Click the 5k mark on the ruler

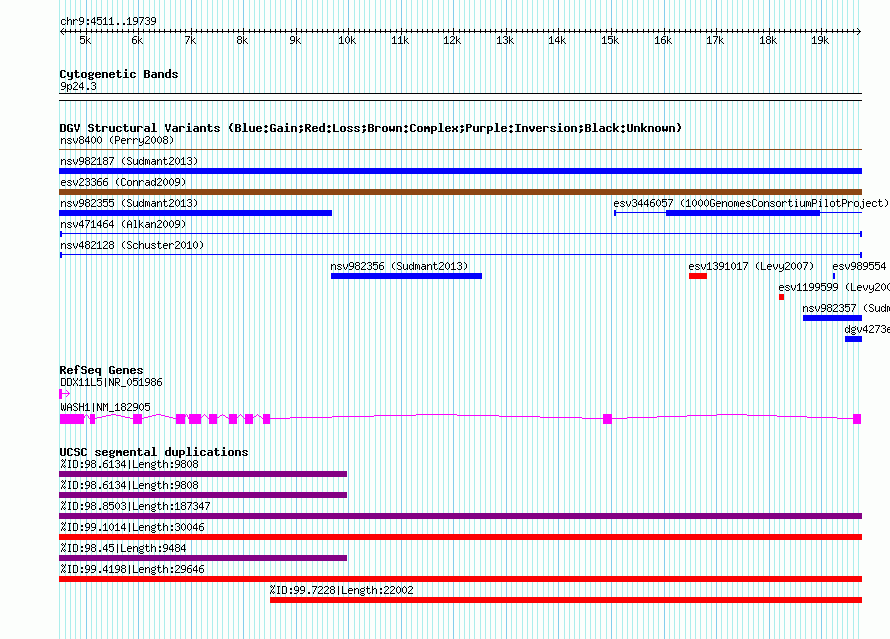click(x=85, y=40)
